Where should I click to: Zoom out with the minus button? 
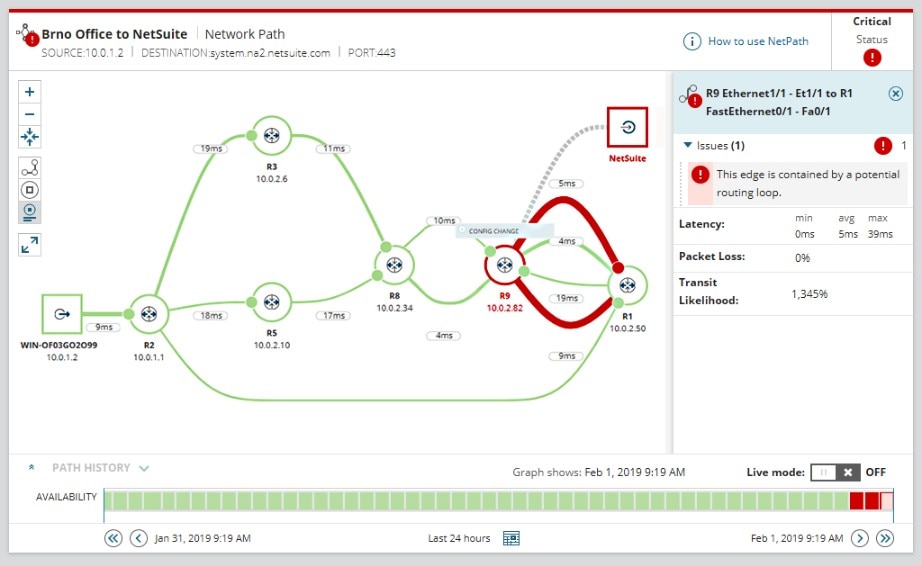point(29,114)
